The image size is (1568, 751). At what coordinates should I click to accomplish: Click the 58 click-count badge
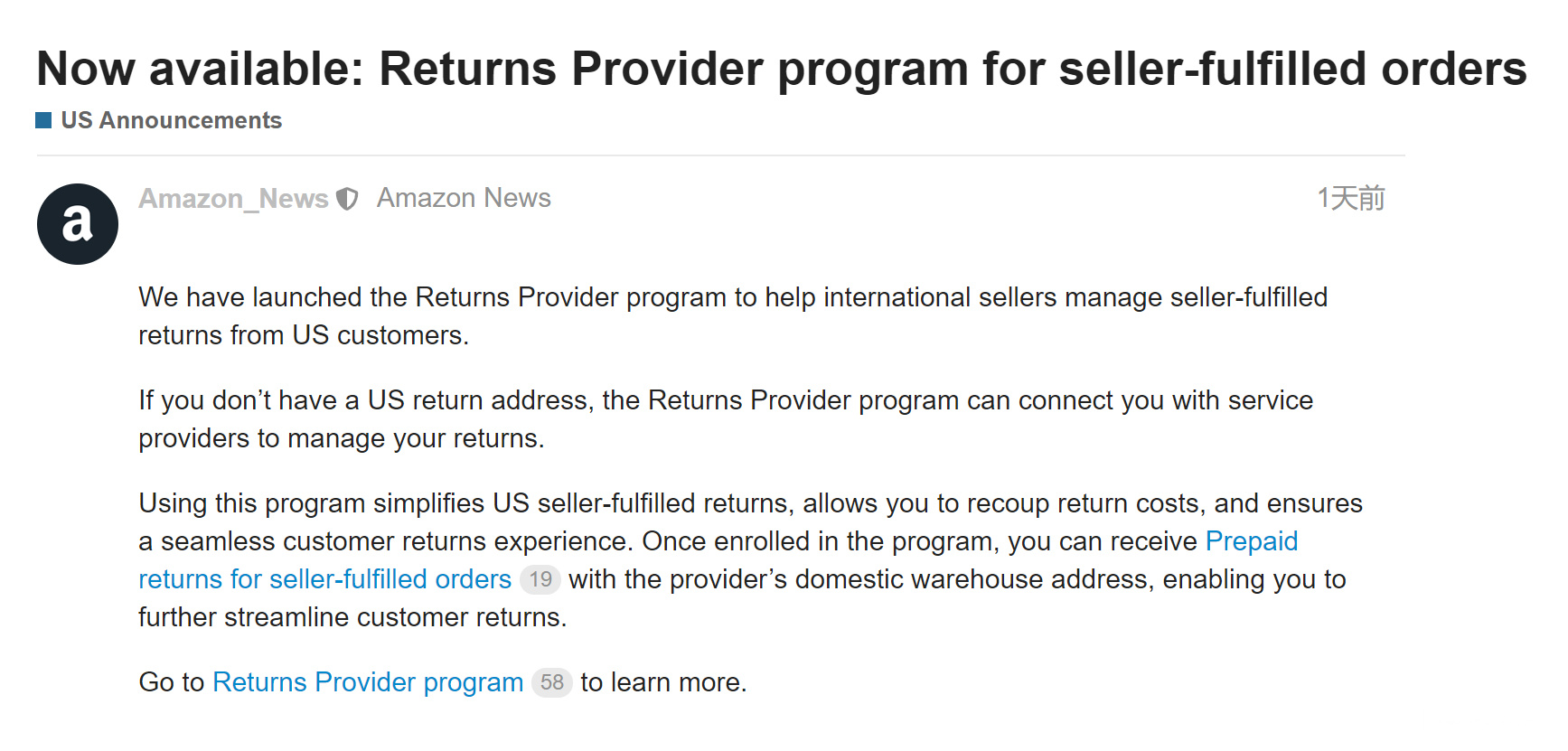coord(552,682)
